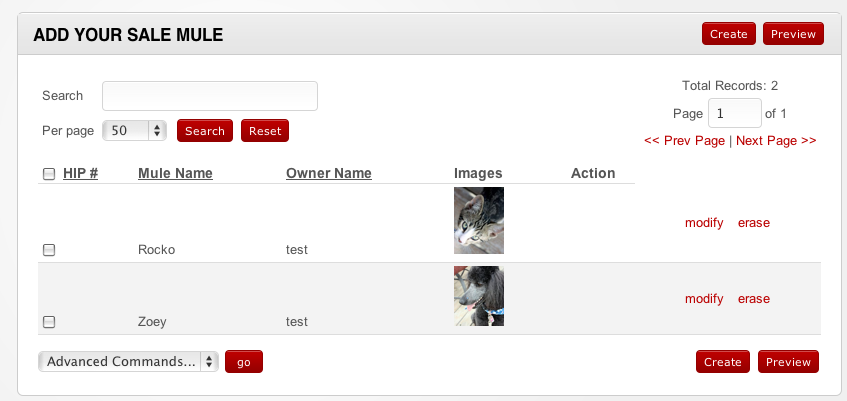Screen dimensions: 847x401
Task: Check the box for Rocko row
Action: [49, 250]
